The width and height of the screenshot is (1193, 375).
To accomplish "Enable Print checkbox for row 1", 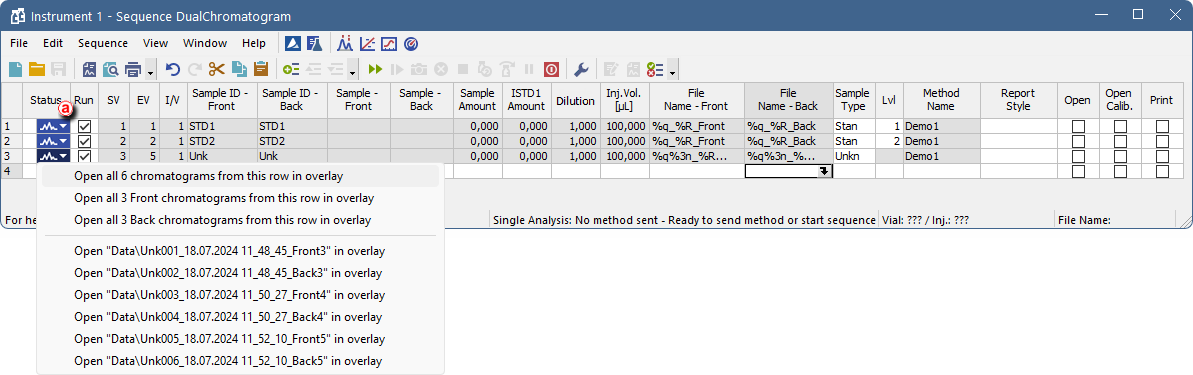I will 1162,126.
